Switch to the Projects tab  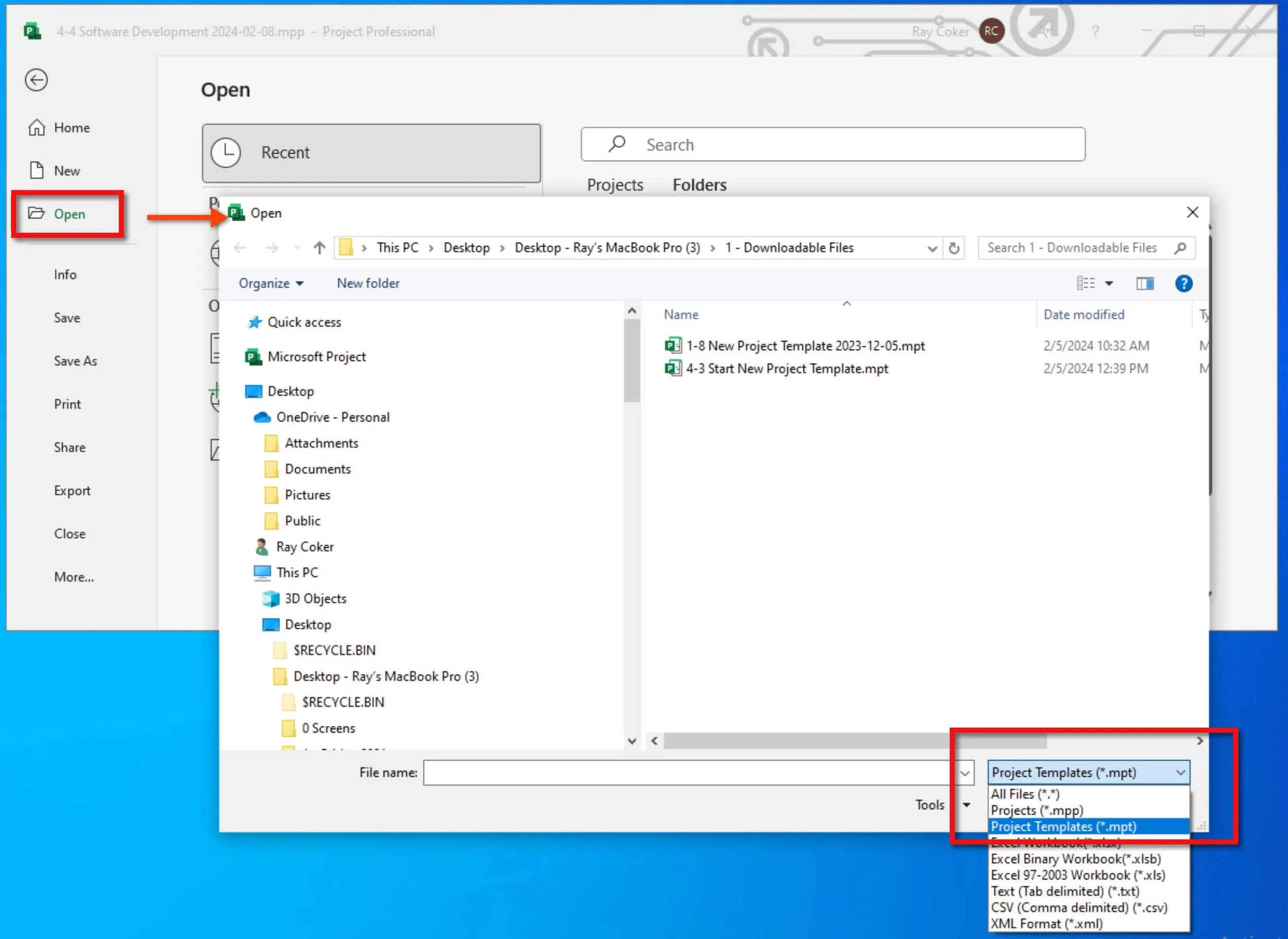(x=615, y=184)
